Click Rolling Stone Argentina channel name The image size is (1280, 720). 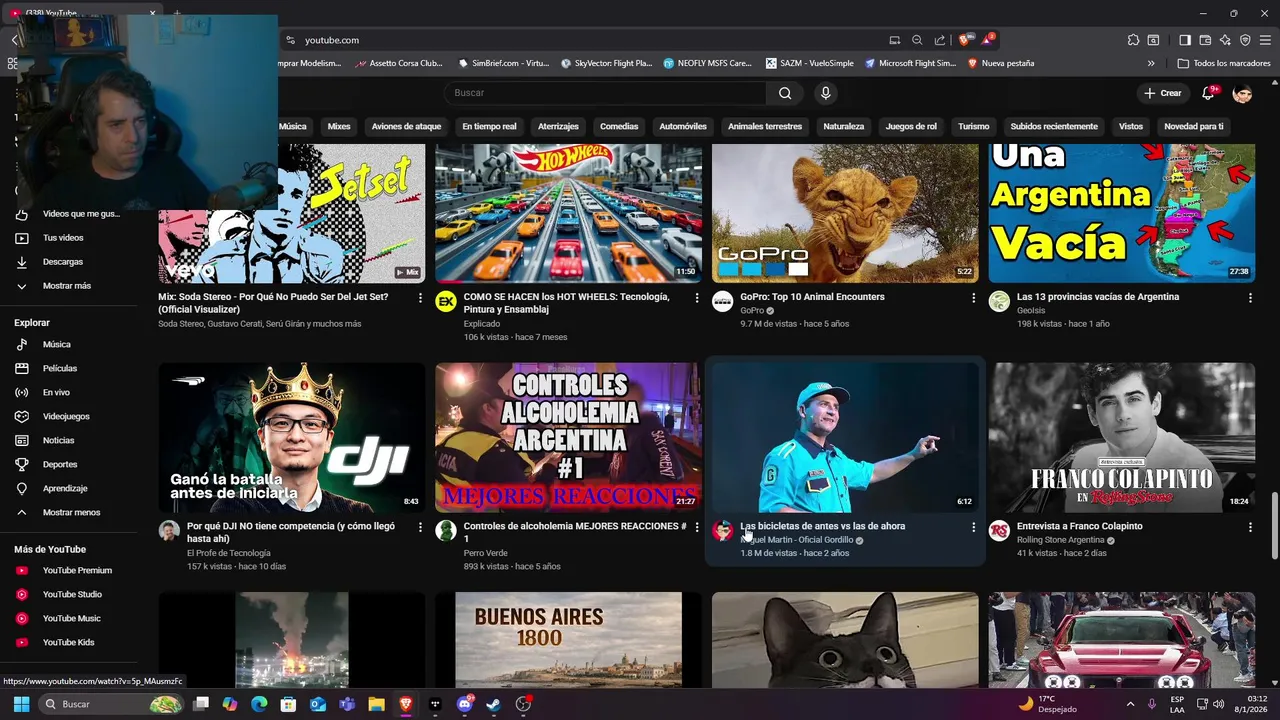1060,540
